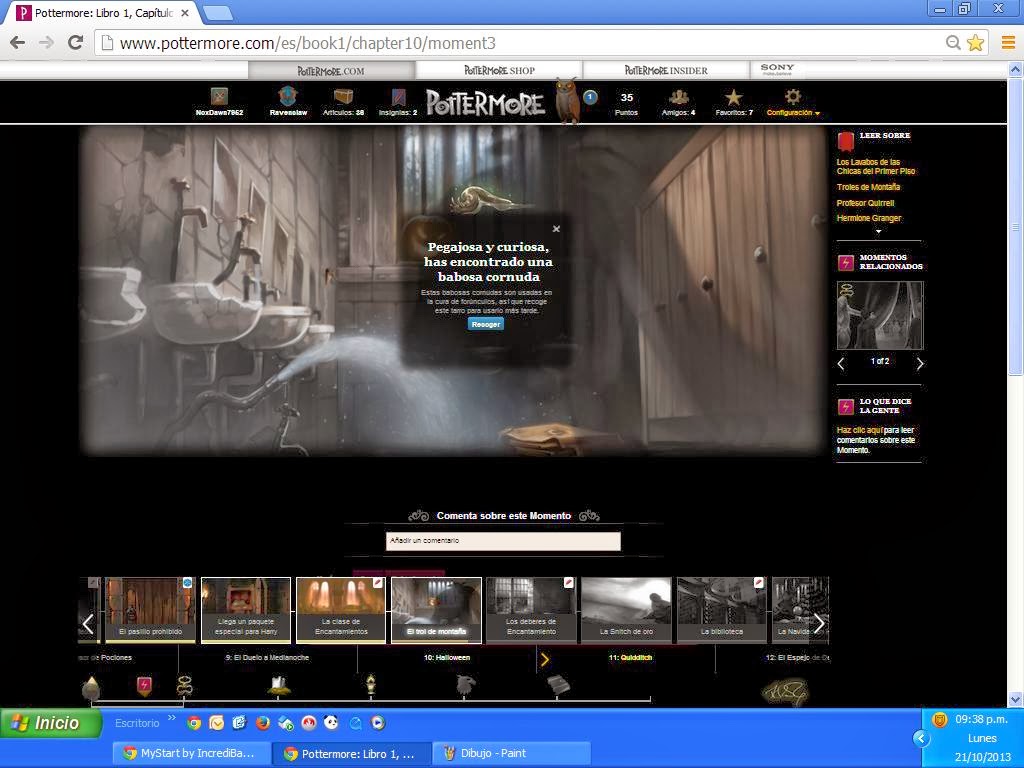
Task: Open Los Lavabos de las Chicas link
Action: (x=876, y=167)
